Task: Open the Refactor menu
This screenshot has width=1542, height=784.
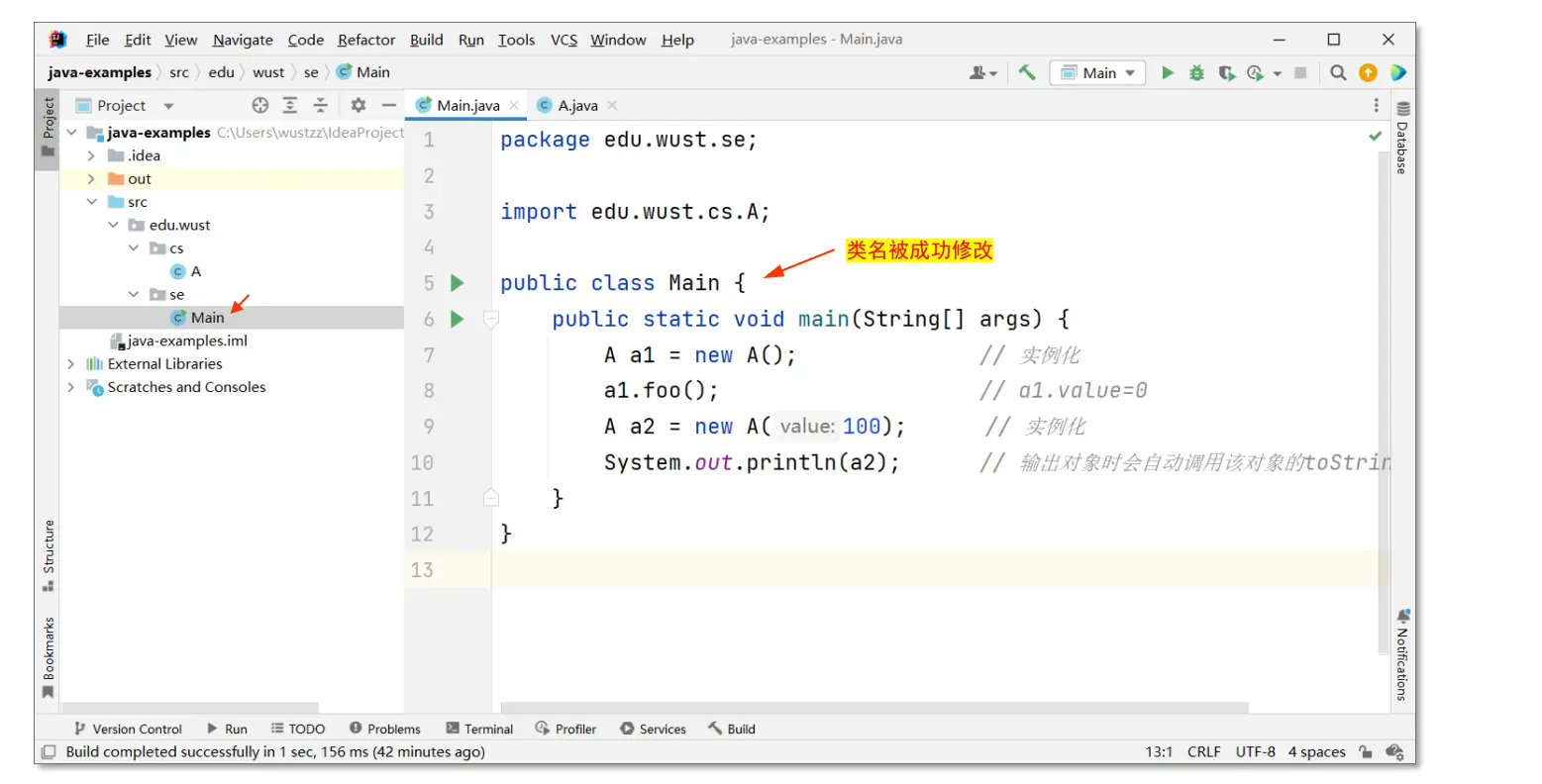Action: pos(366,40)
